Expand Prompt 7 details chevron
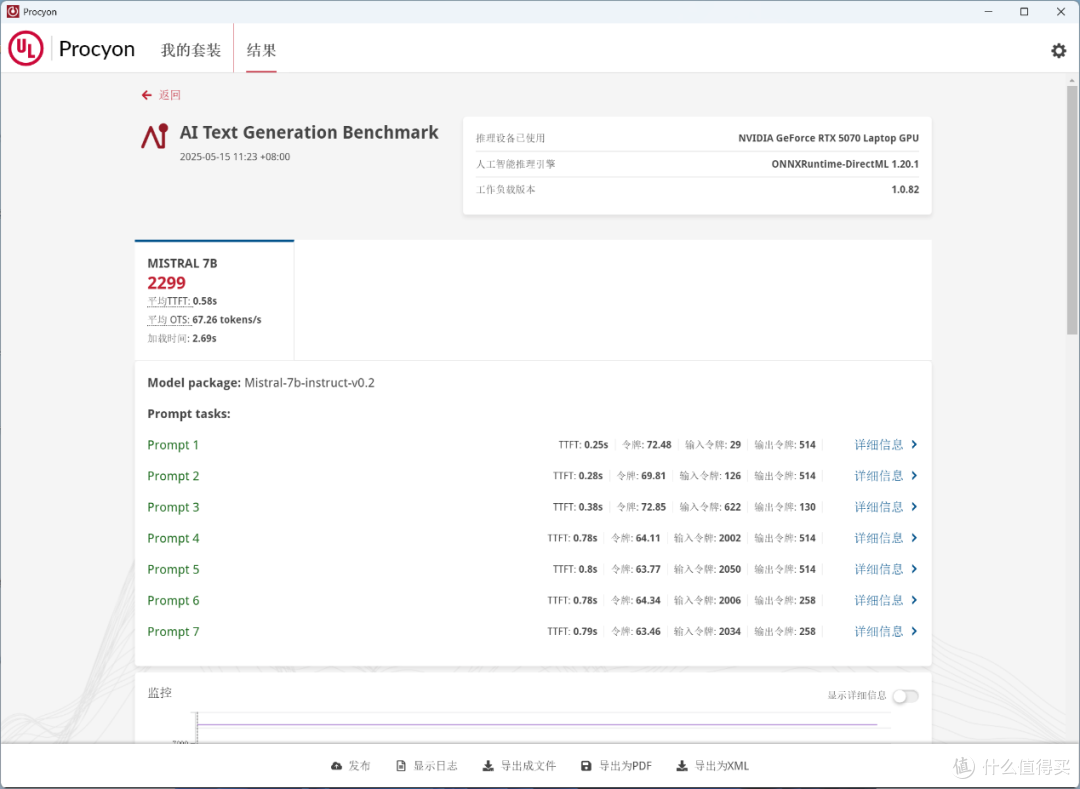Screen dimensions: 1080x789 click(x=914, y=631)
